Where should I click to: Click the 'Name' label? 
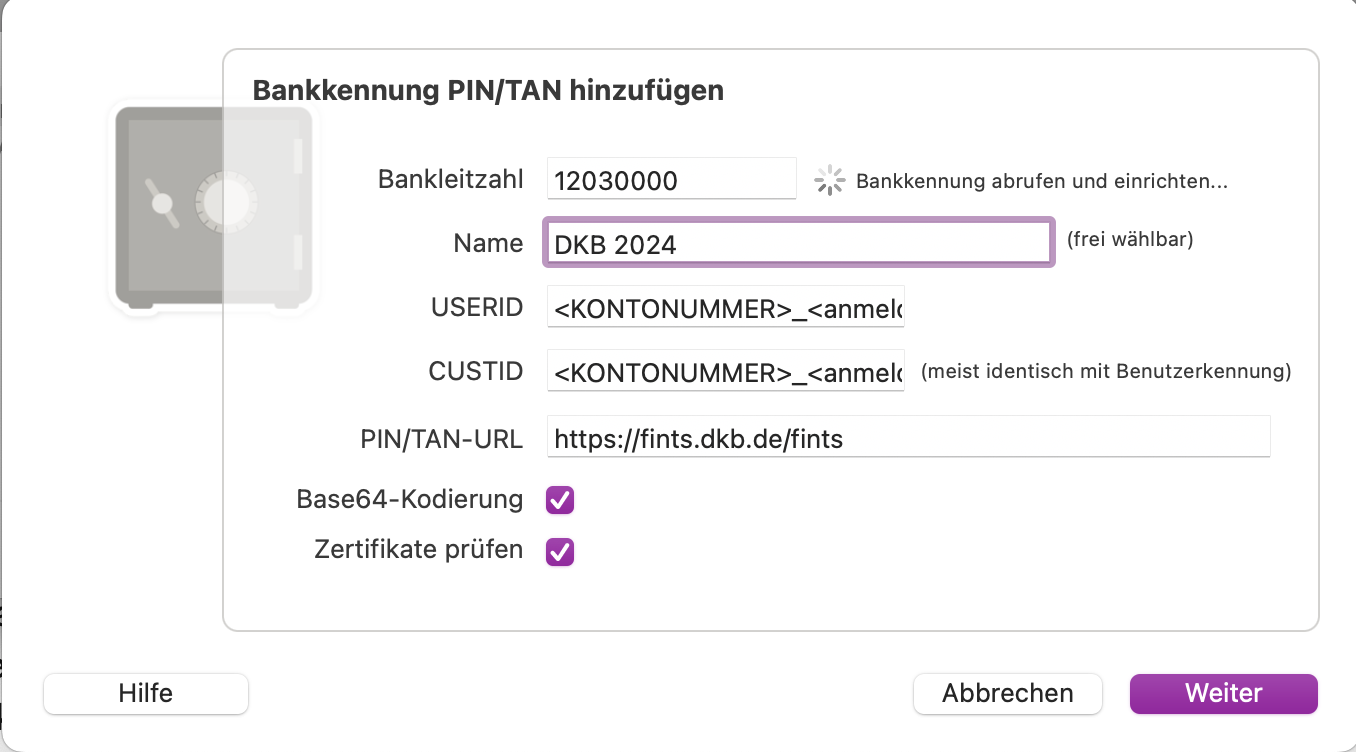pyautogui.click(x=488, y=243)
